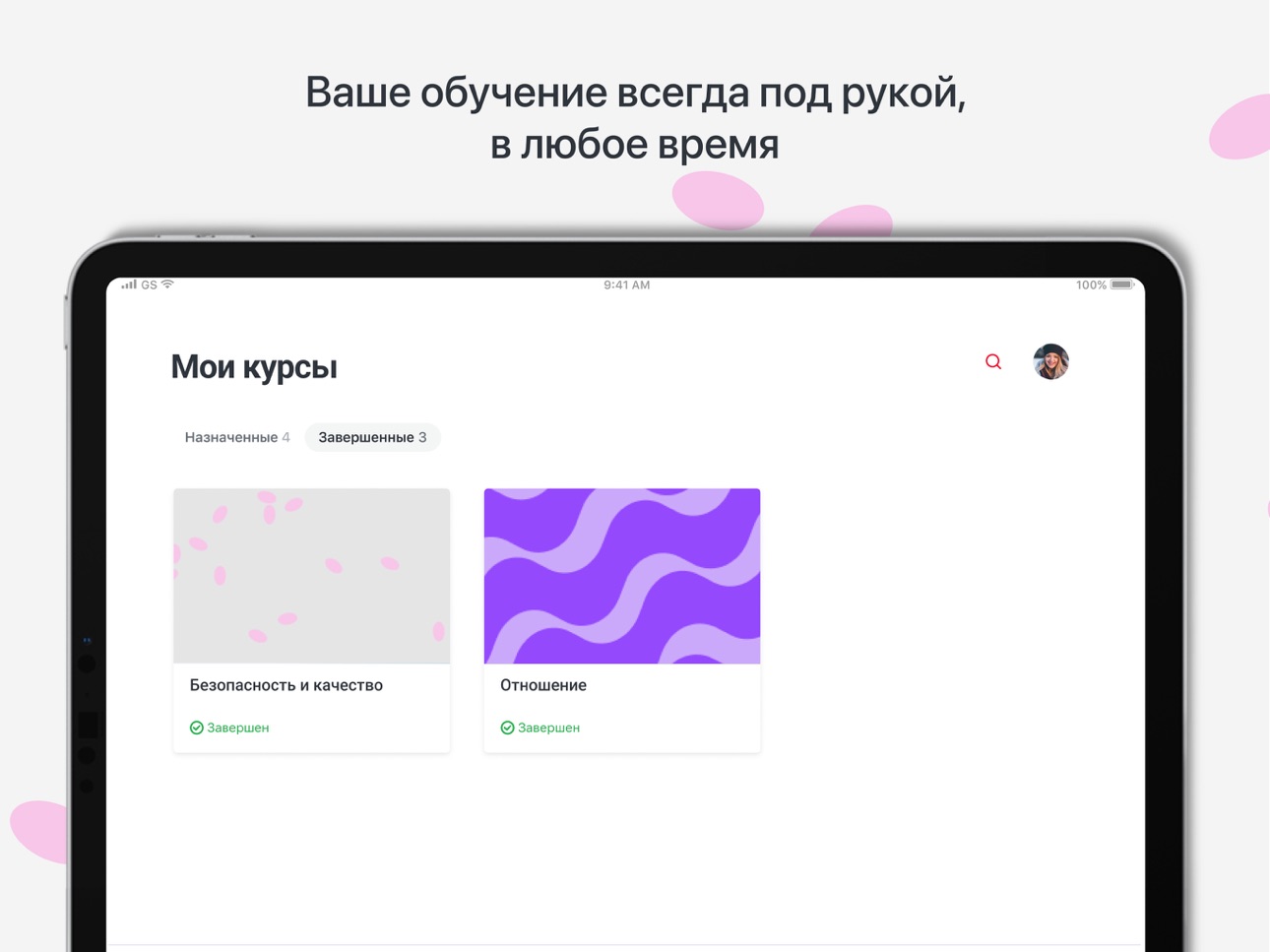Open the user profile avatar
Image resolution: width=1270 pixels, height=952 pixels.
[1050, 362]
